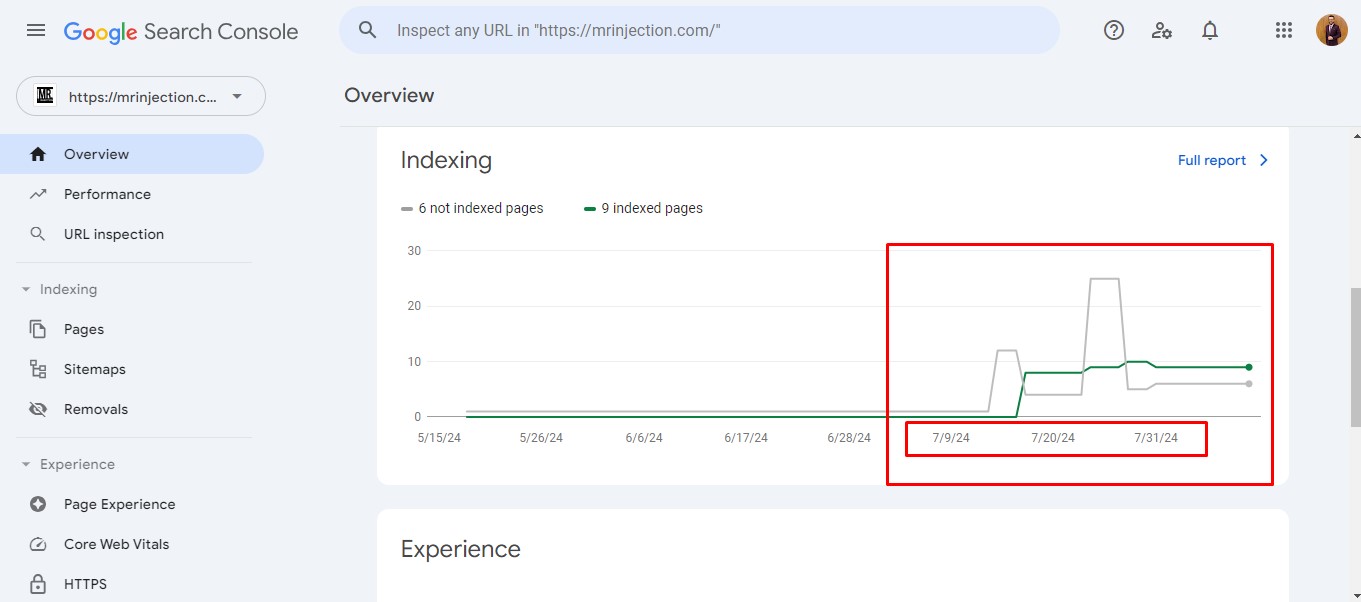Open users and permissions settings icon
Image resolution: width=1361 pixels, height=602 pixels.
coord(1162,31)
